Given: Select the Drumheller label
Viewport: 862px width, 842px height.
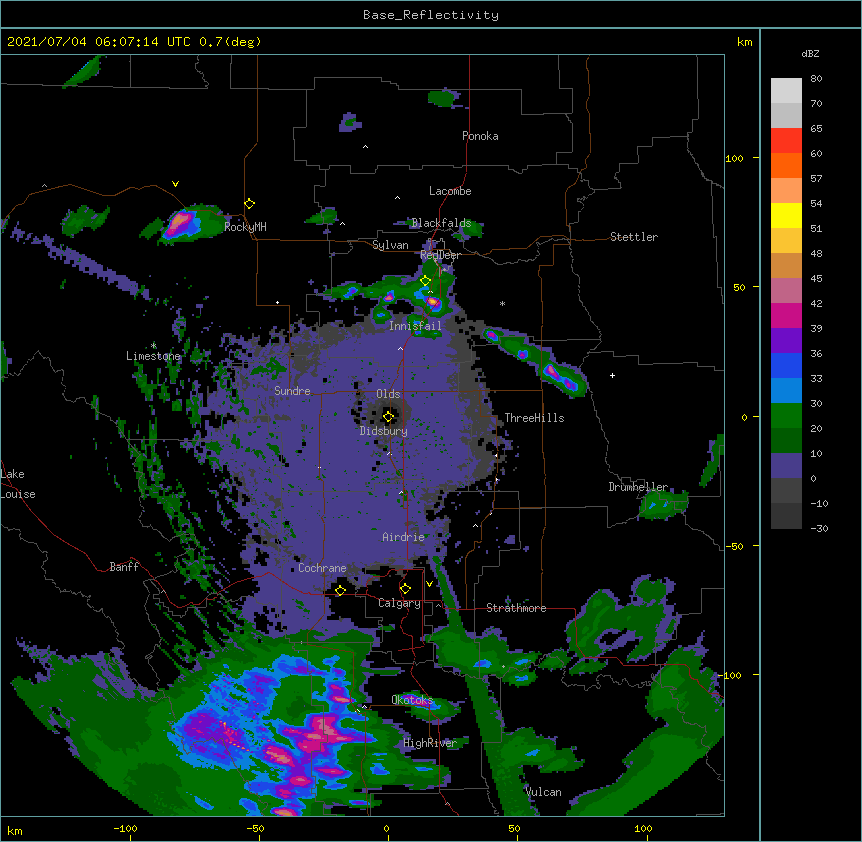Looking at the screenshot, I should point(638,487).
